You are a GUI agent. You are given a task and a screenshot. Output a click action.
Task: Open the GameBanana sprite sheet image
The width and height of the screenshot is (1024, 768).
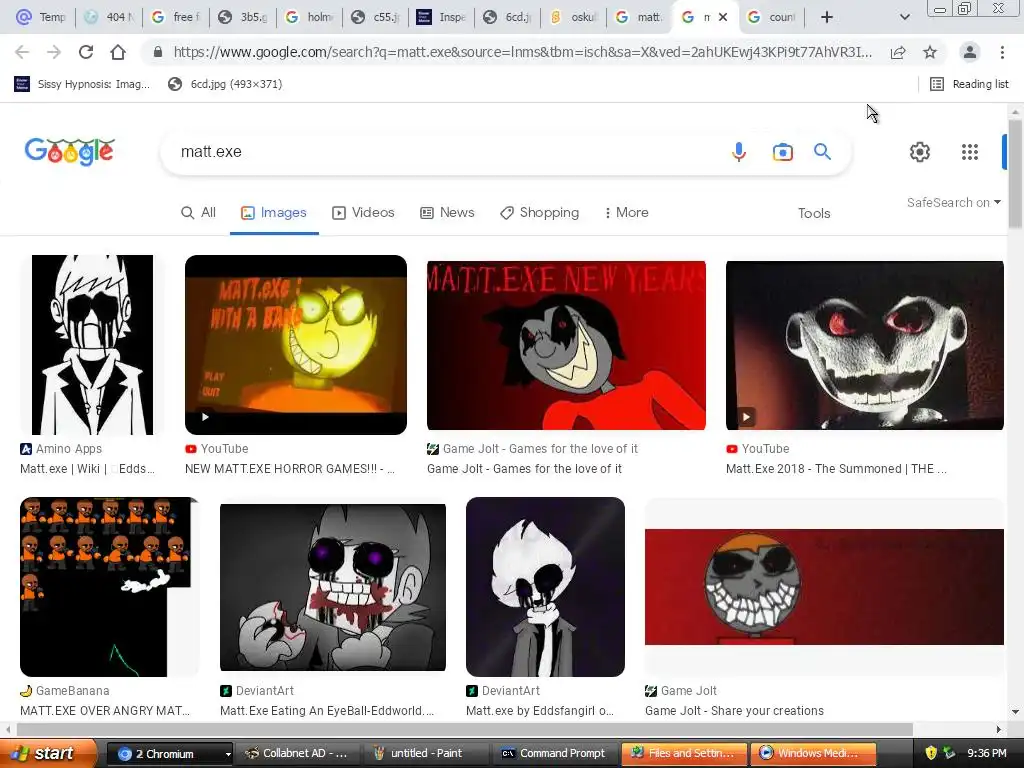[x=109, y=586]
